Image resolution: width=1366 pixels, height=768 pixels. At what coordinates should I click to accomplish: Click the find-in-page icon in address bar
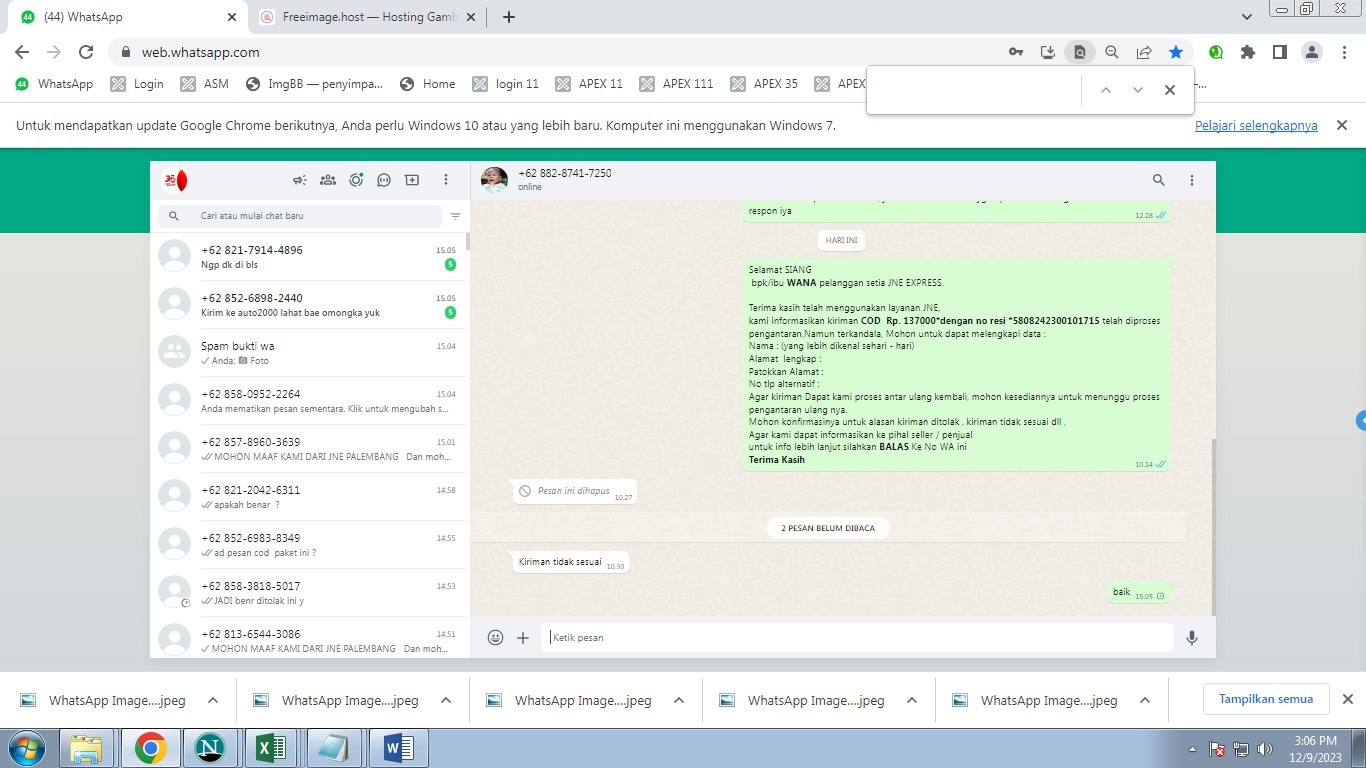pyautogui.click(x=1080, y=52)
